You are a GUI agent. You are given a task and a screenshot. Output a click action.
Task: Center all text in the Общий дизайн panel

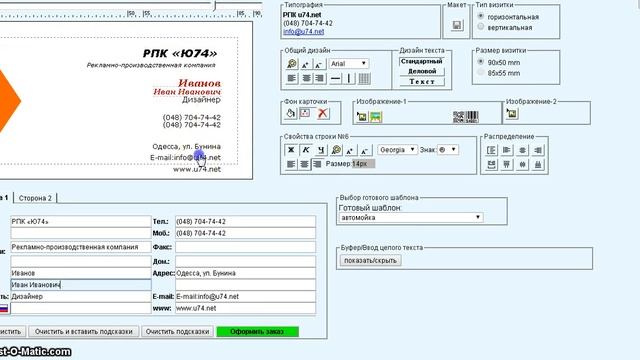306,78
